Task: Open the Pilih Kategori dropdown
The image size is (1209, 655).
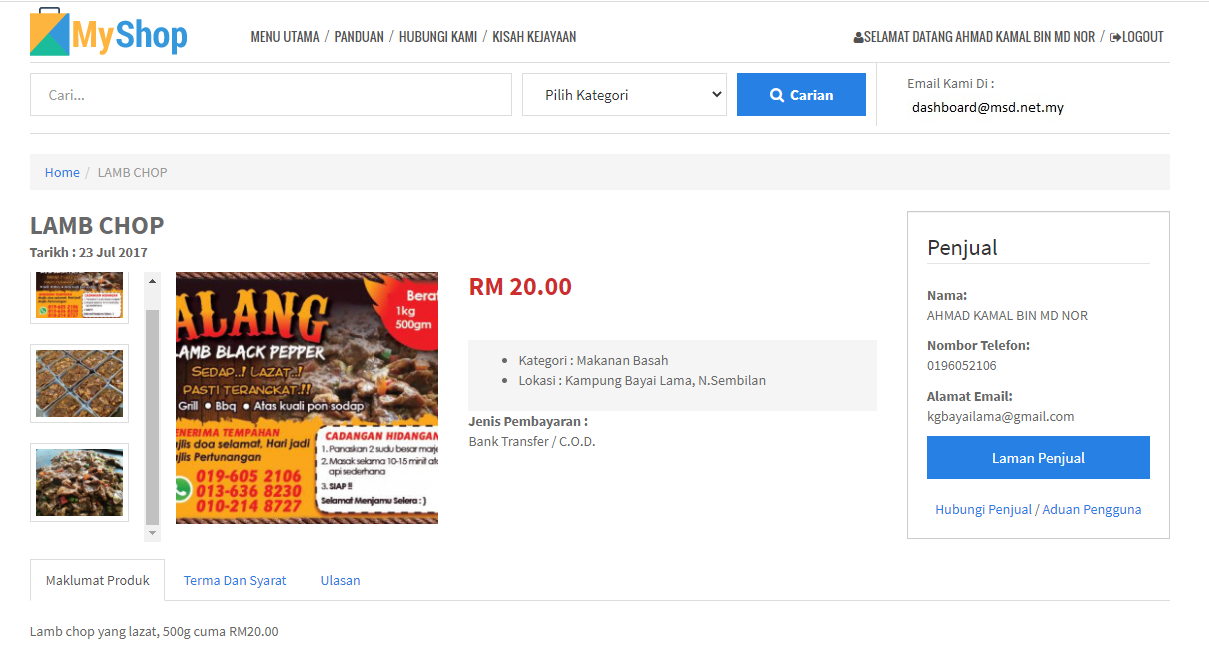Action: (624, 95)
